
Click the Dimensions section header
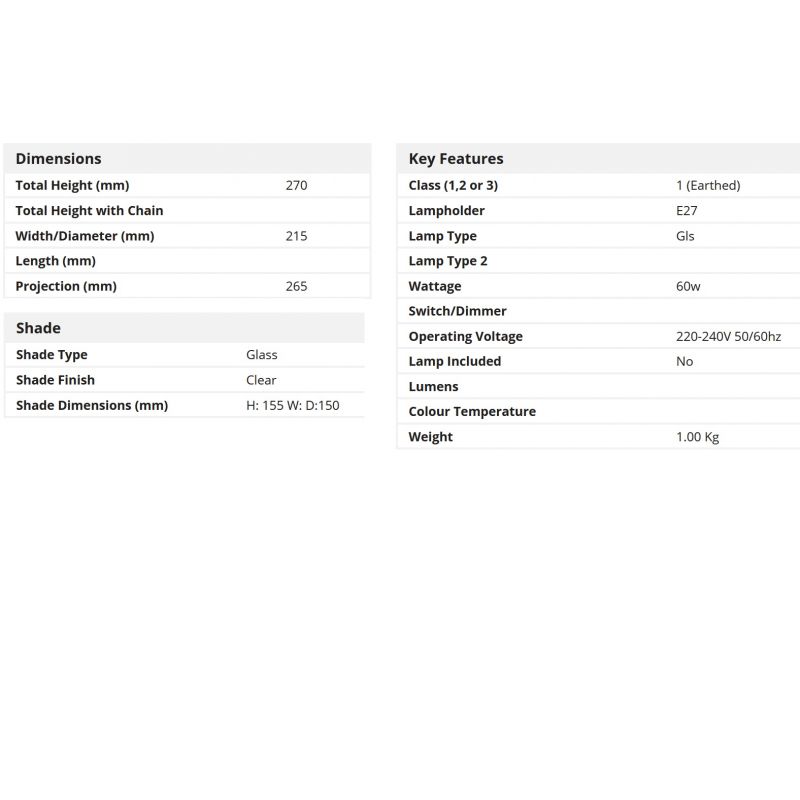coord(58,158)
